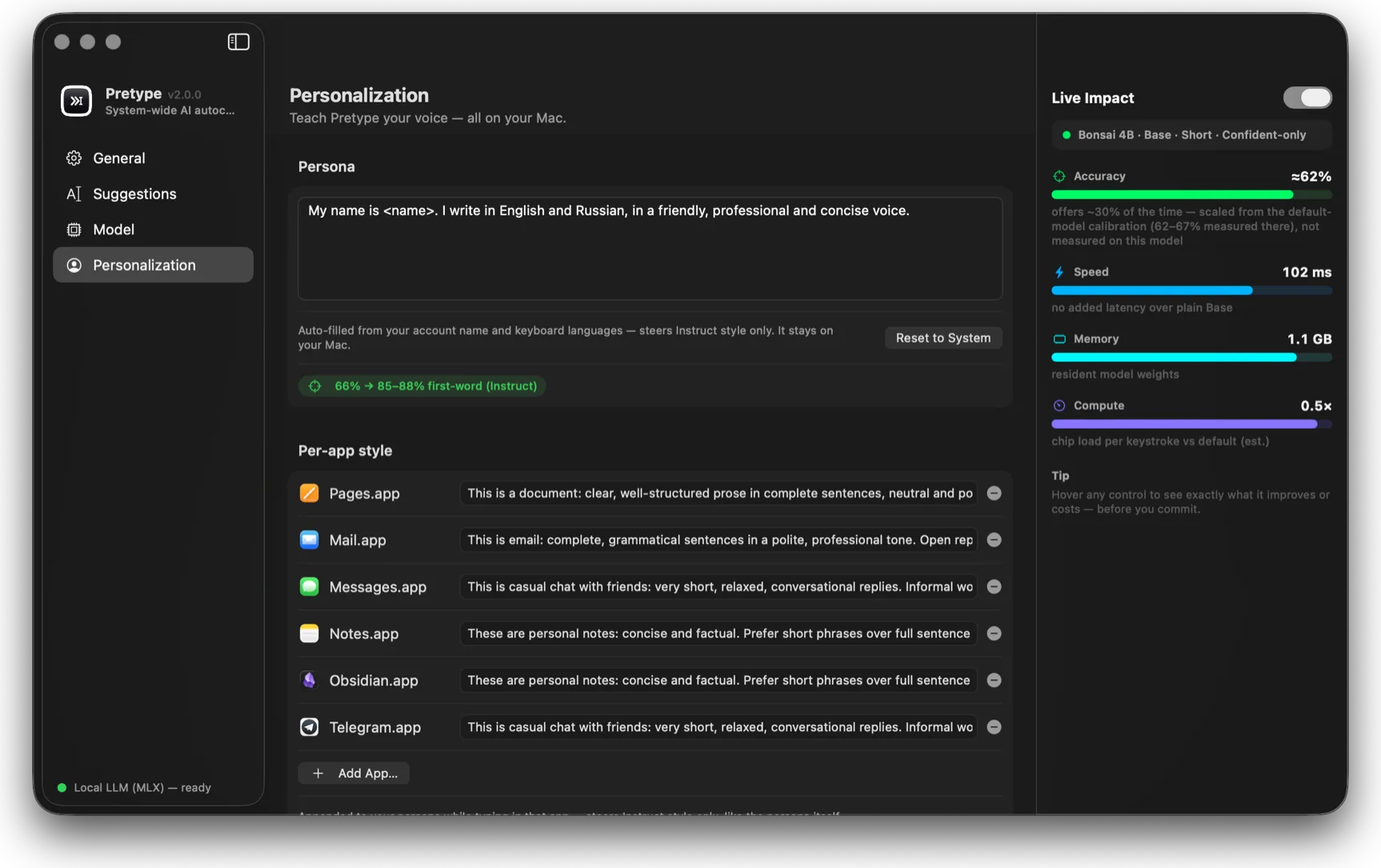1381x868 pixels.
Task: Open the Model settings section
Action: point(153,230)
